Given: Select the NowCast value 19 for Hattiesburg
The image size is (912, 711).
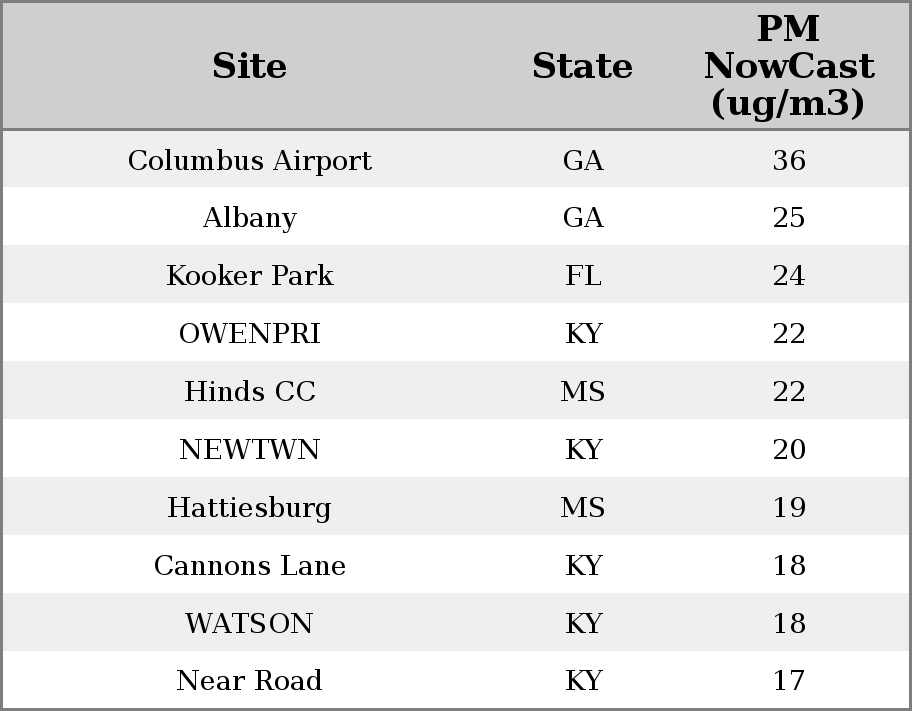Looking at the screenshot, I should tap(788, 508).
